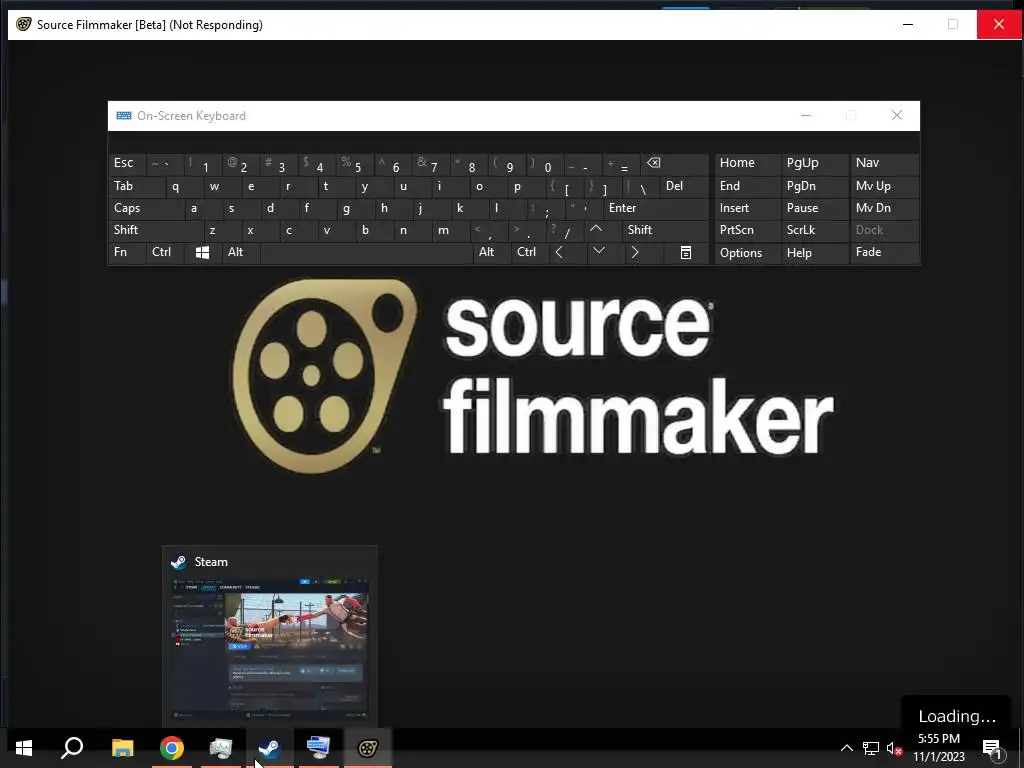Select Source Filmmaker taskbar icon
1024x768 pixels.
368,748
